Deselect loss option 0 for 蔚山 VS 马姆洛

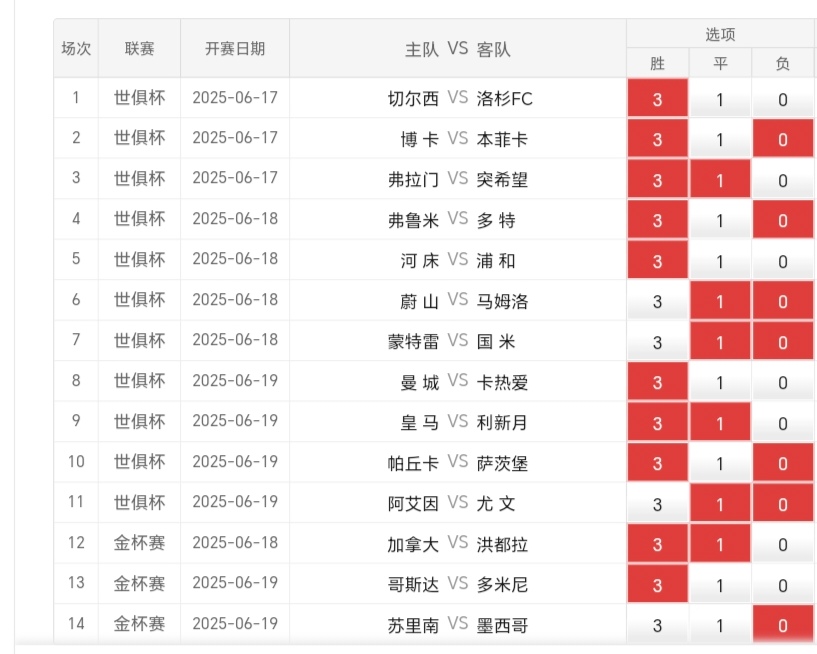(x=783, y=300)
